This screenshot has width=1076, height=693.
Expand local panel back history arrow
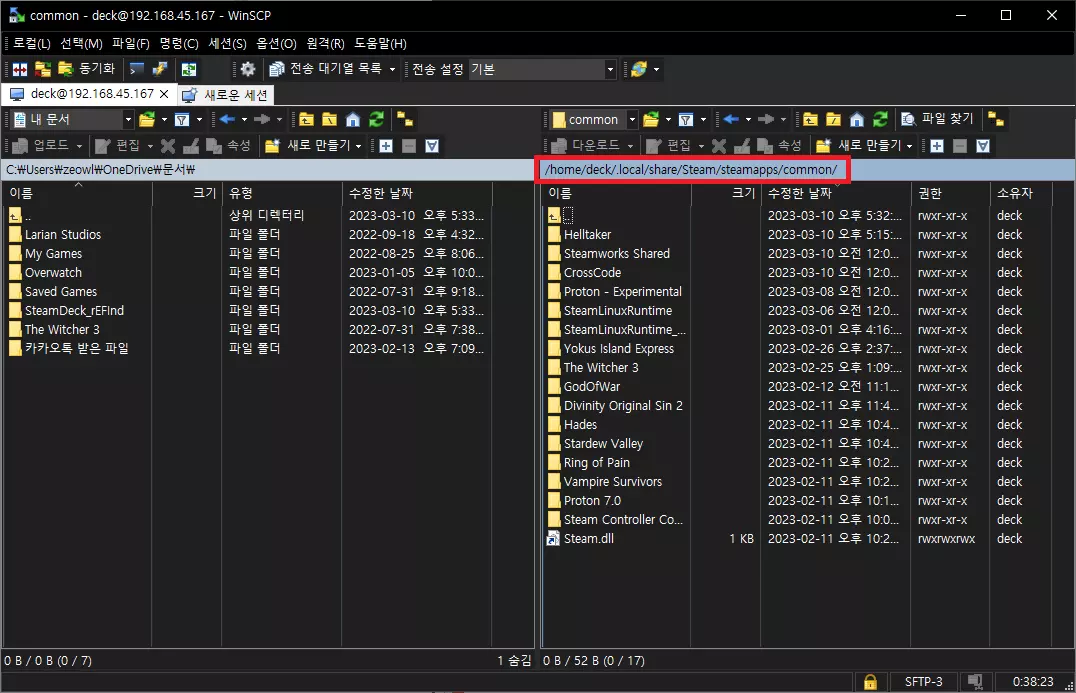244,120
